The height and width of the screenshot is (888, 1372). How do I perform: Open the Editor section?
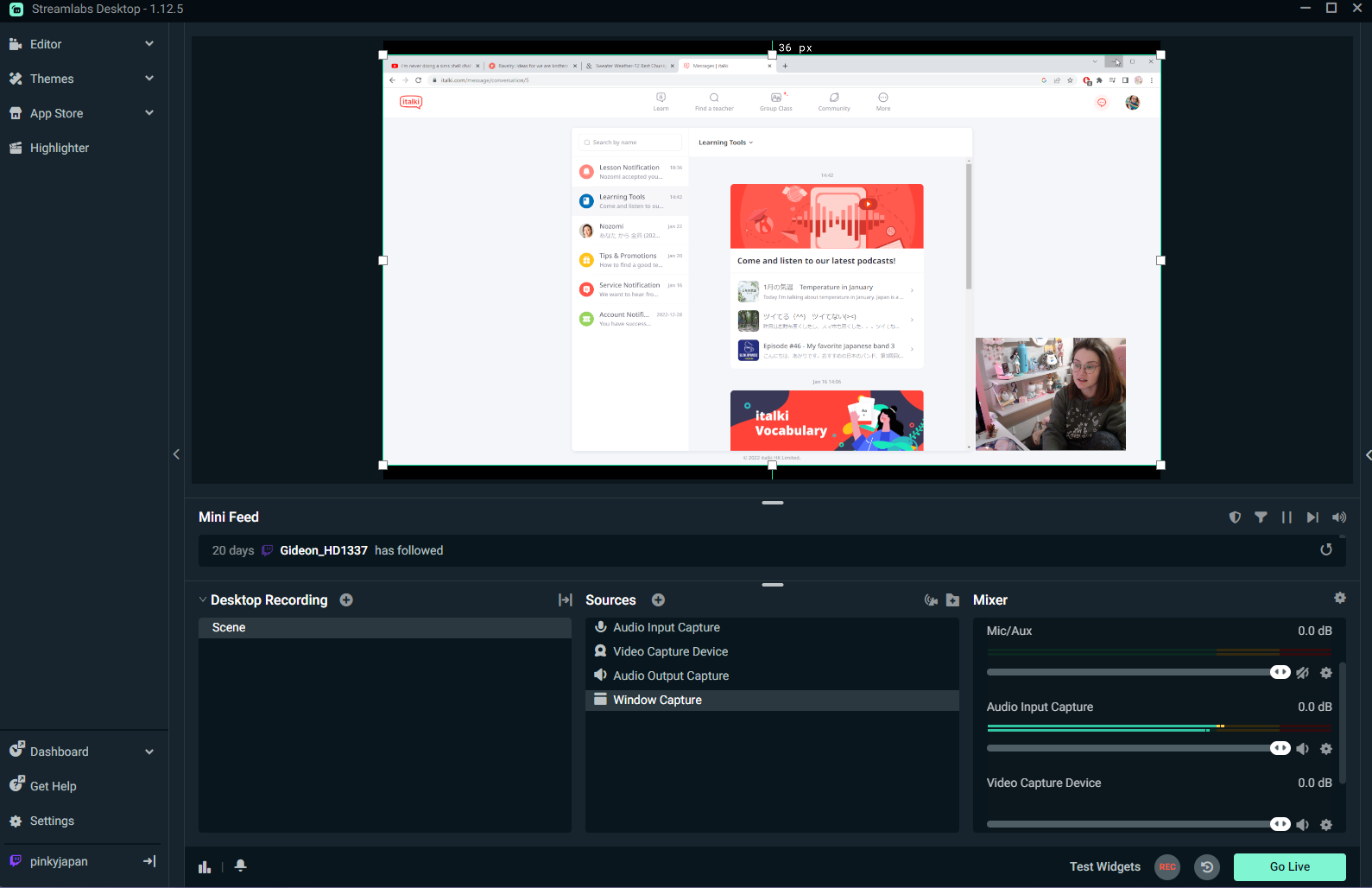[x=46, y=44]
